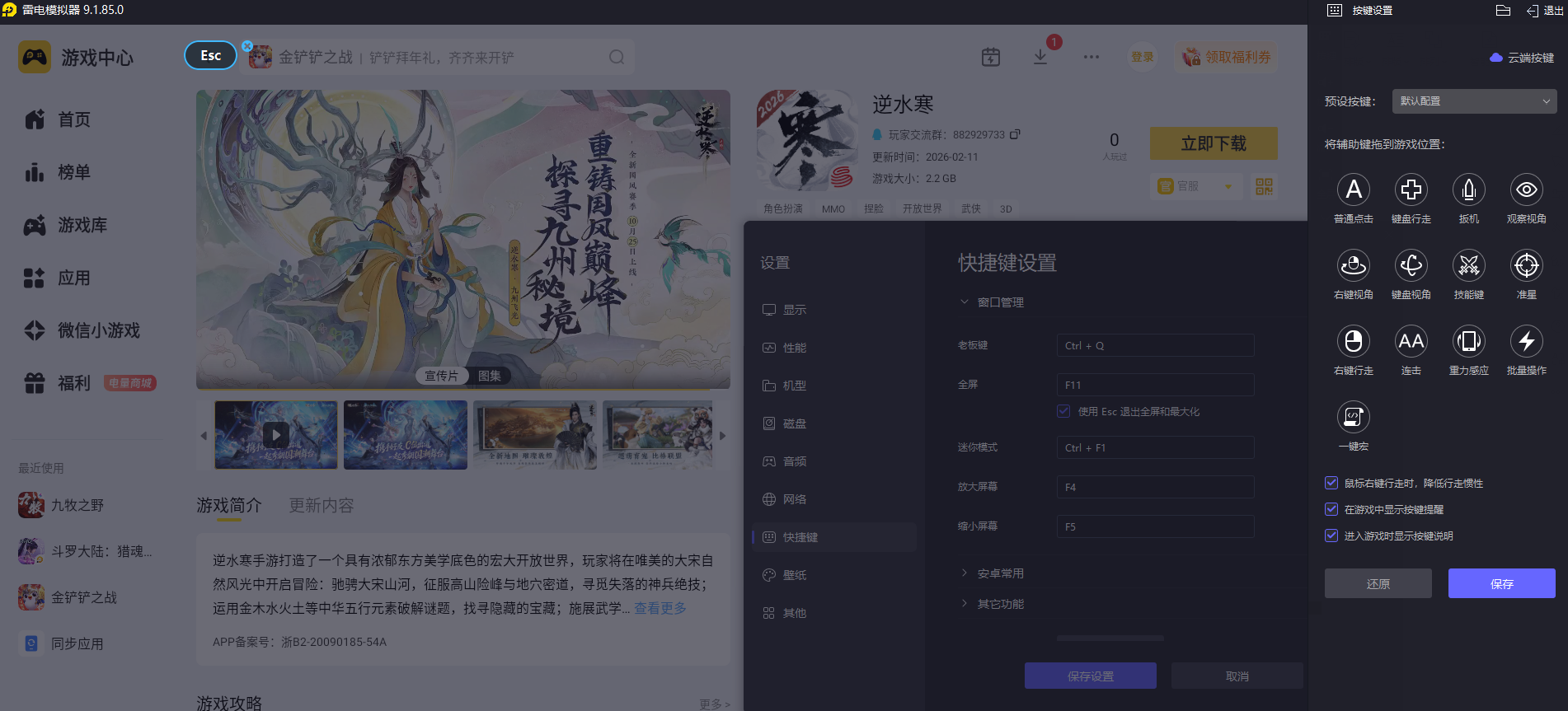
Task: Switch to the 更新内容 tab
Action: pos(321,505)
